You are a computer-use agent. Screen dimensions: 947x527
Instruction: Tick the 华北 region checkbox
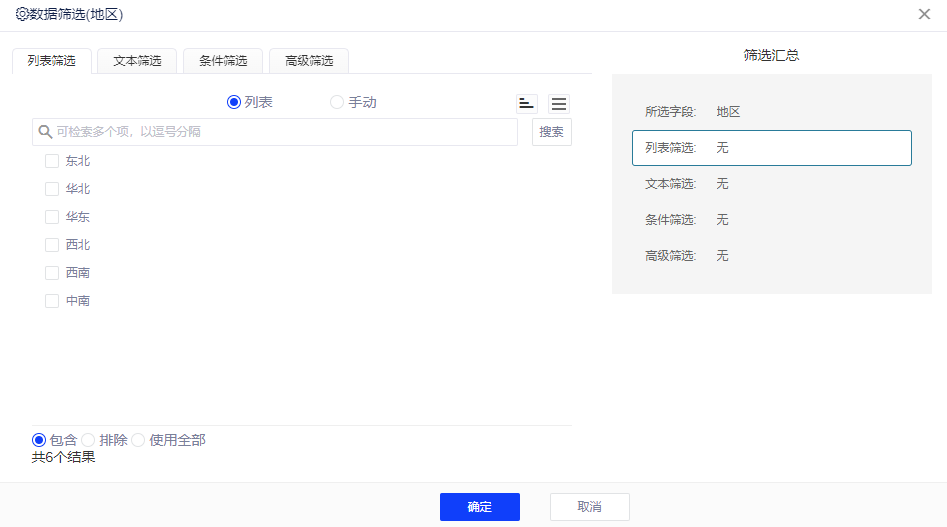52,189
